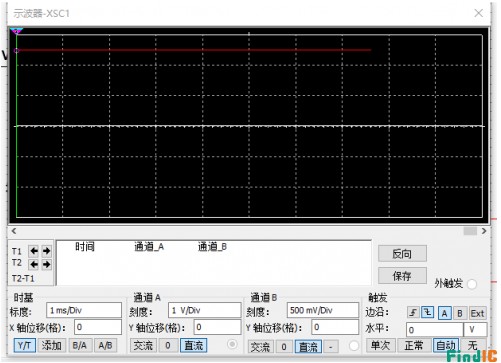Viewport: 501px width, 363px height.
Task: Open Channel A 1 V/Div scale field
Action: tap(204, 310)
